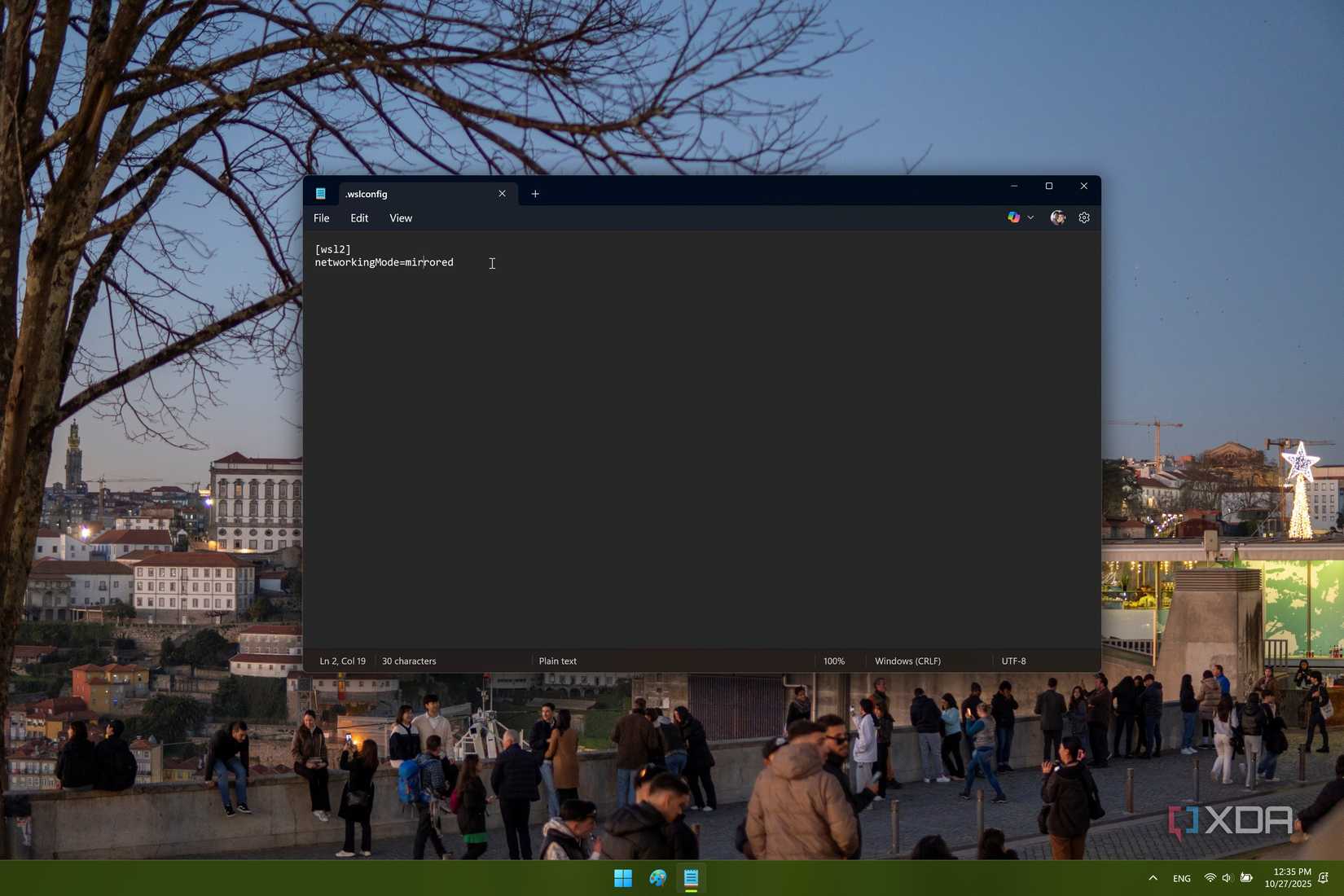Change zoom via the 100% status indicator
Viewport: 1344px width, 896px height.
click(x=833, y=661)
